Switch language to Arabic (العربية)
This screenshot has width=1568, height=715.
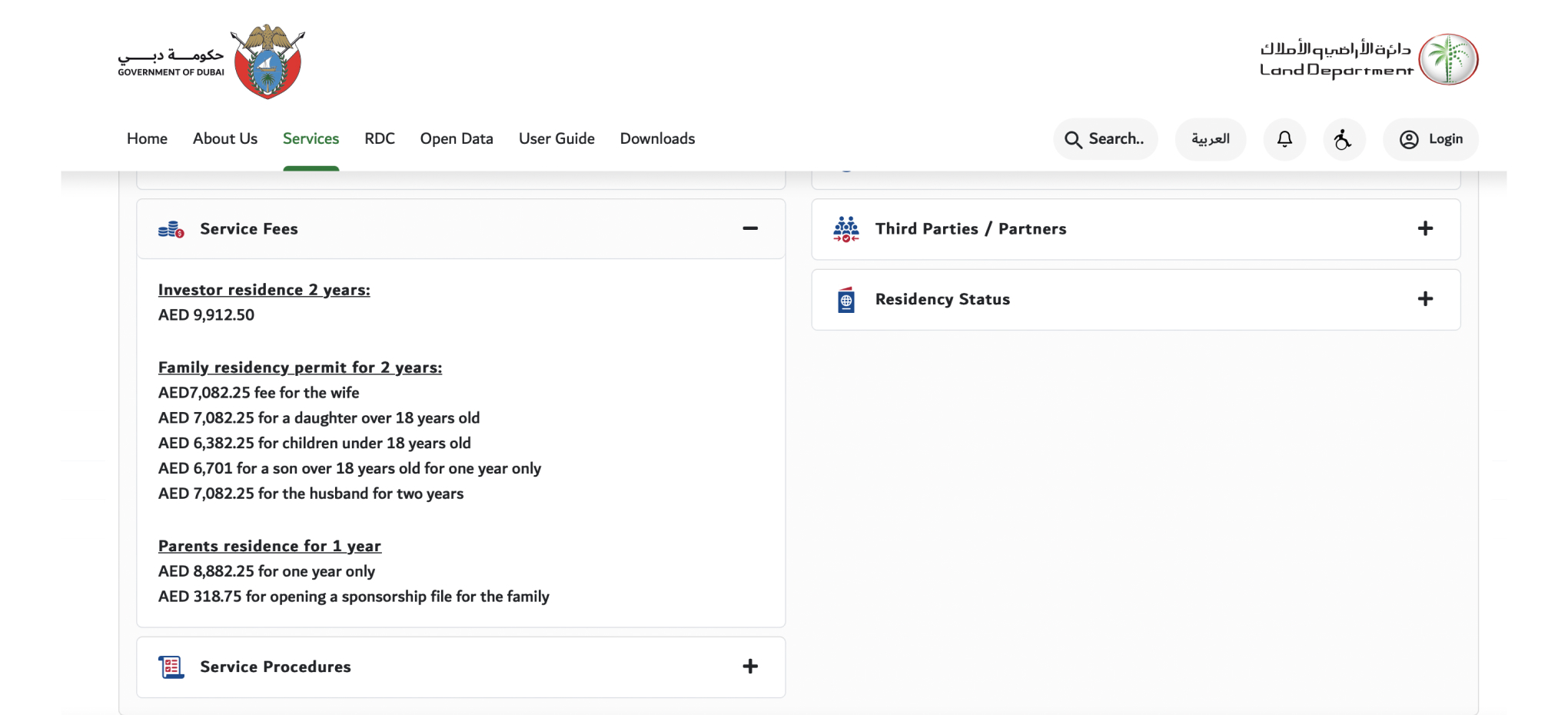[1210, 139]
